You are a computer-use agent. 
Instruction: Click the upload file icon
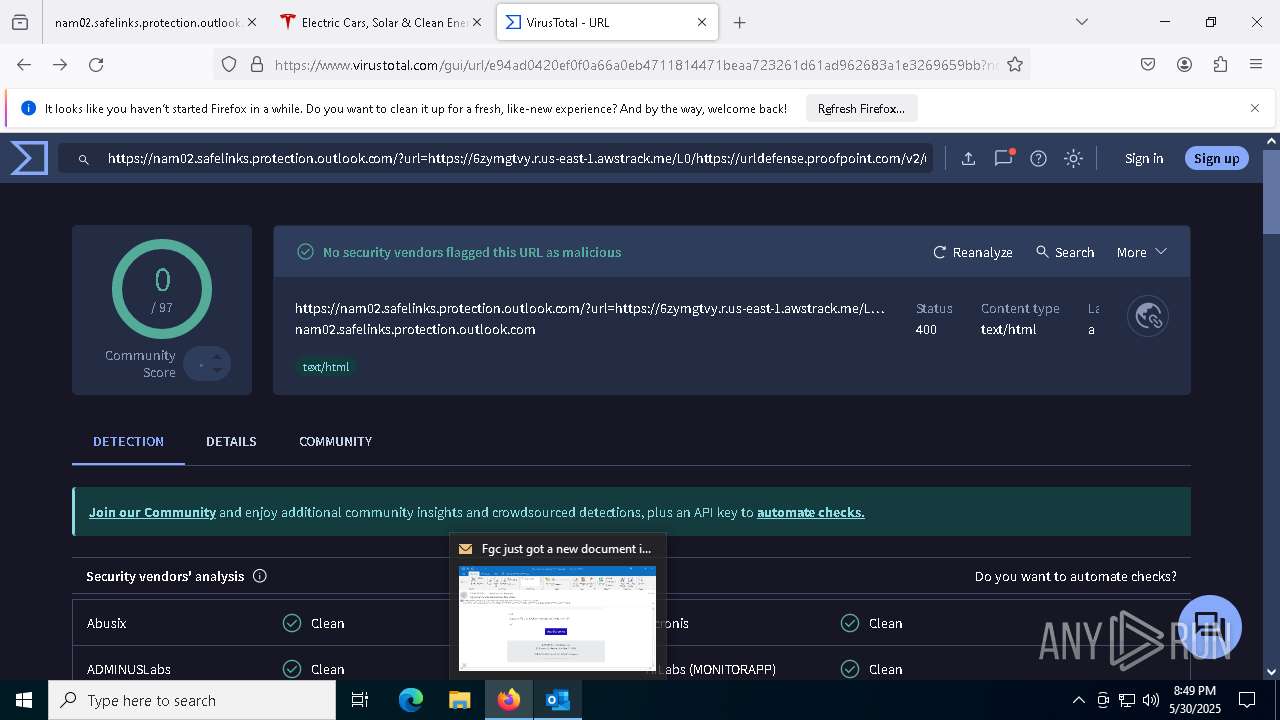click(968, 158)
